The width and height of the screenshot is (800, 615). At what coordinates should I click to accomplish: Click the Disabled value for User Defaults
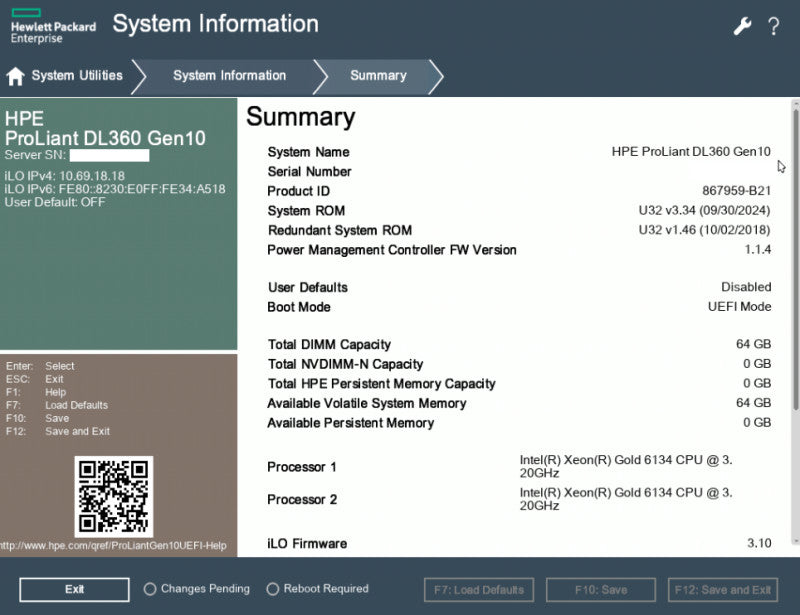(746, 287)
